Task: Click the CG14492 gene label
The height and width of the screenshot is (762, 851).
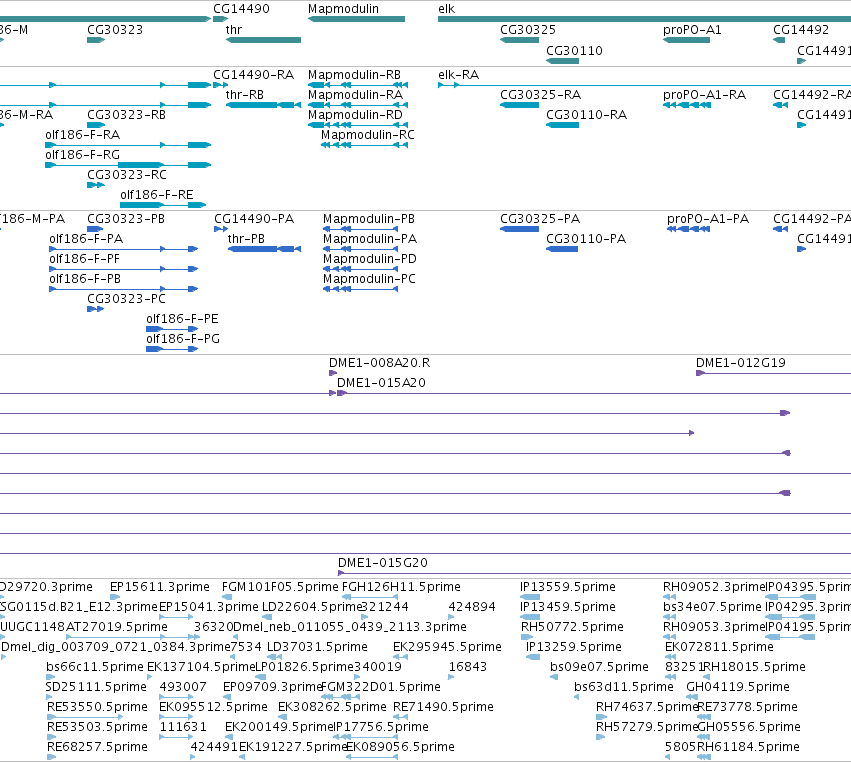Action: coord(801,30)
